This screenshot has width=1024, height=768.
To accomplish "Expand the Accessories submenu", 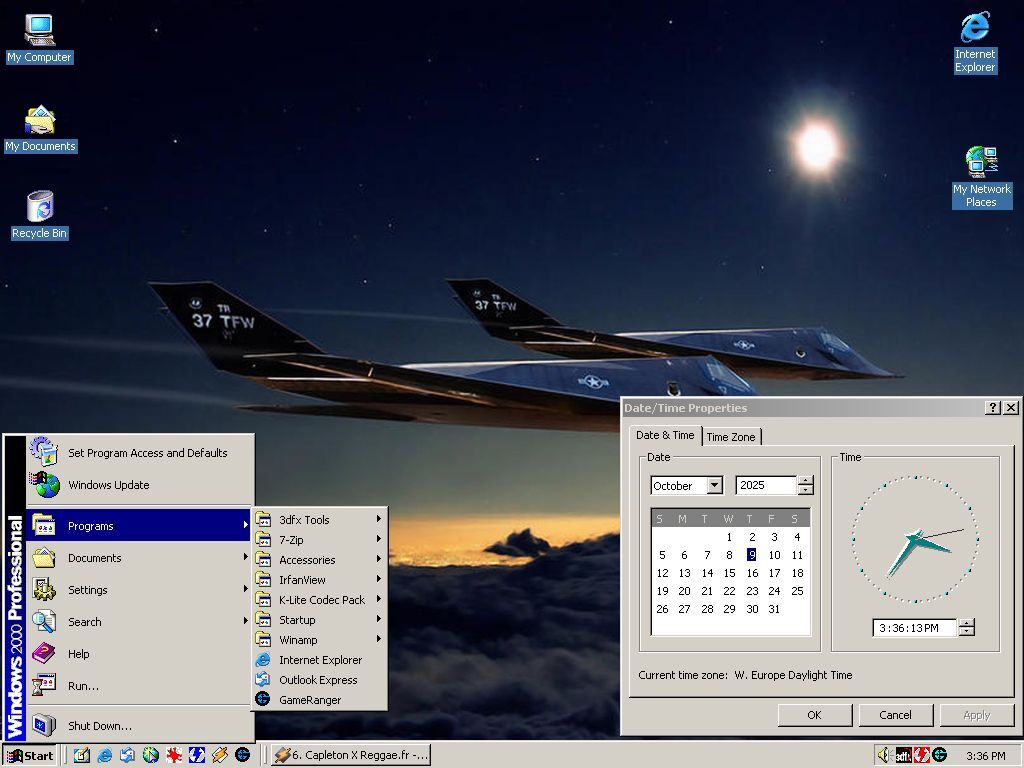I will pos(307,560).
